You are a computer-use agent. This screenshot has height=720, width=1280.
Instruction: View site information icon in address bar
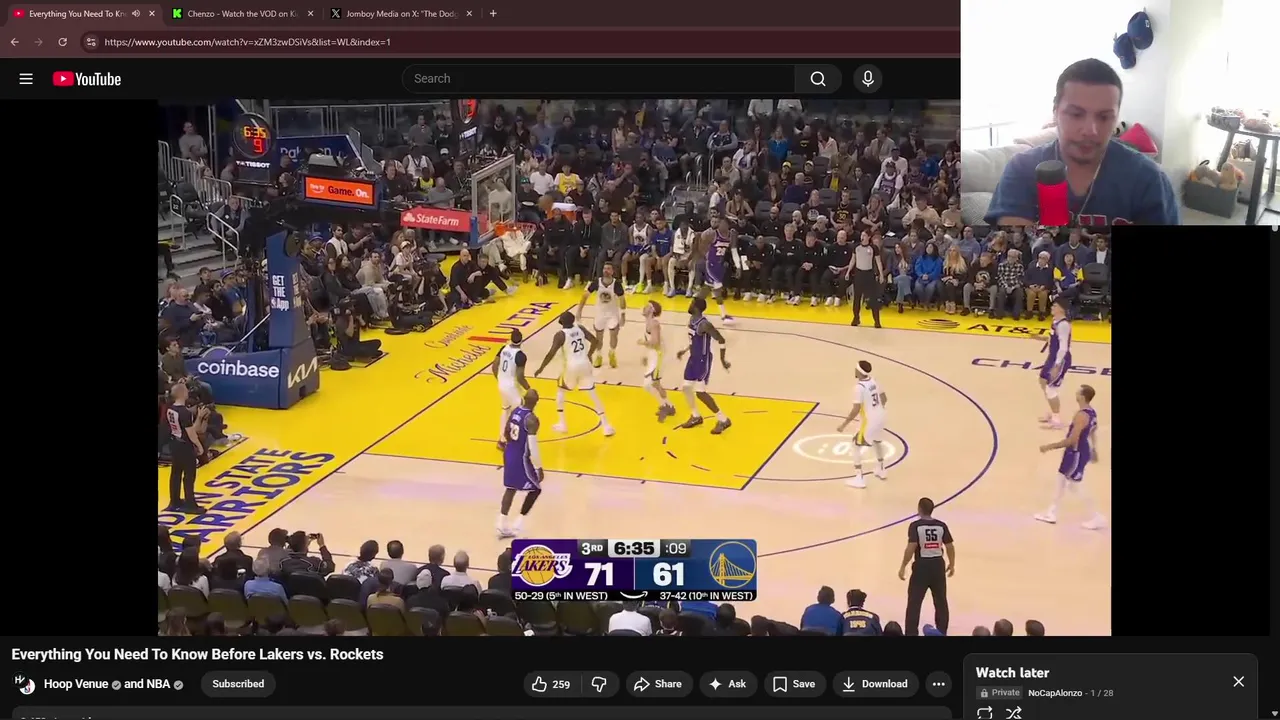pyautogui.click(x=91, y=42)
